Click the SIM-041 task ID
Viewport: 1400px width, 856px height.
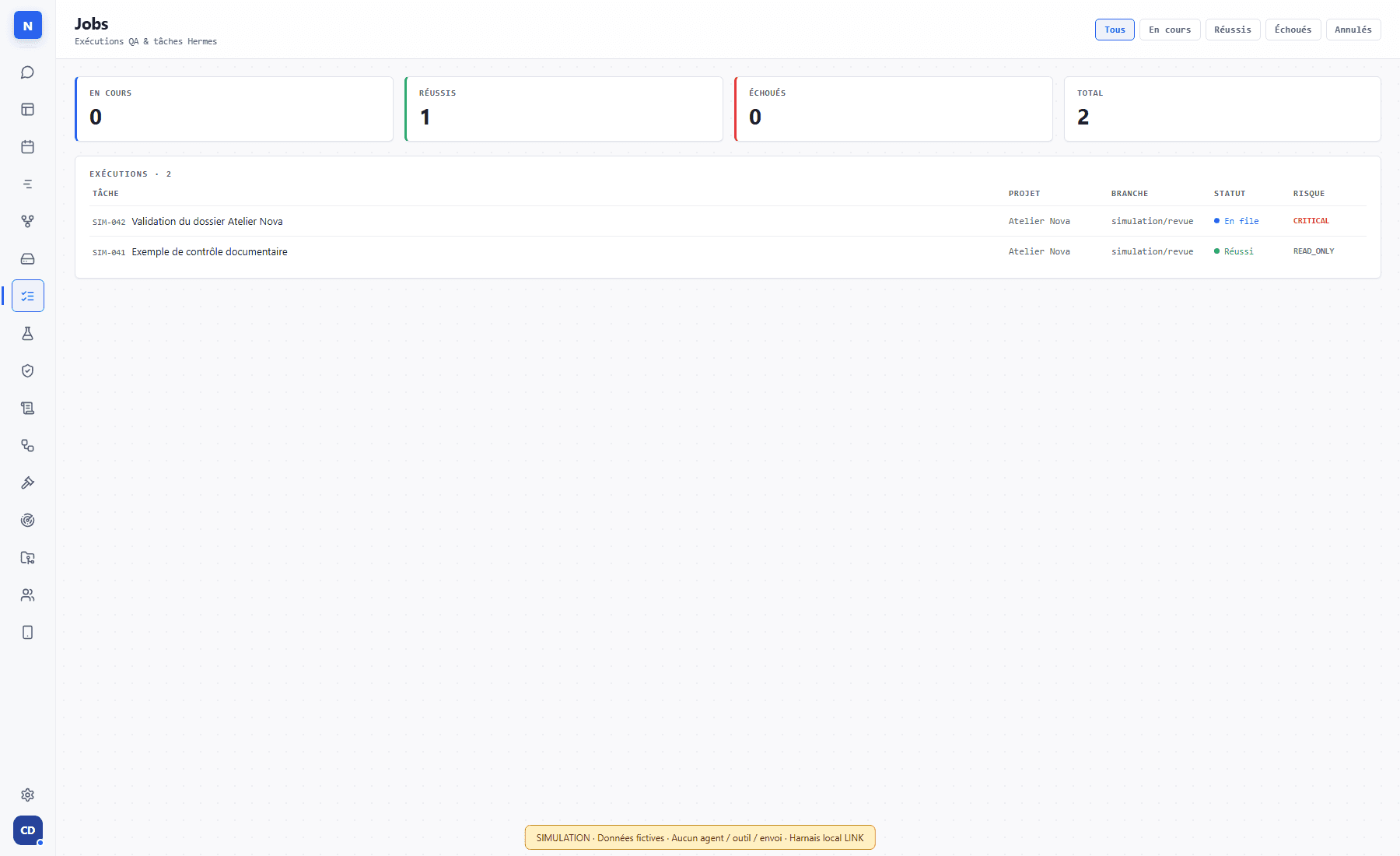[109, 253]
